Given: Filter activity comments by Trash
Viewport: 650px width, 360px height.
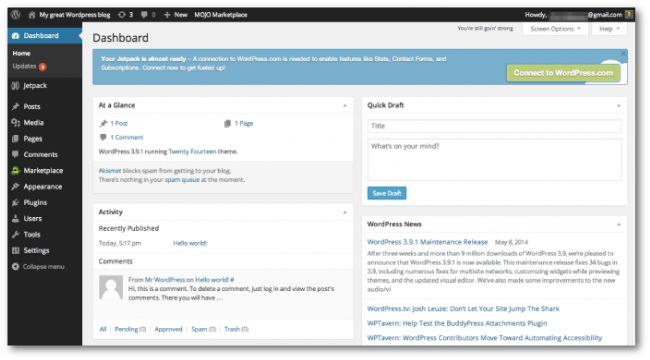Looking at the screenshot, I should coord(236,329).
